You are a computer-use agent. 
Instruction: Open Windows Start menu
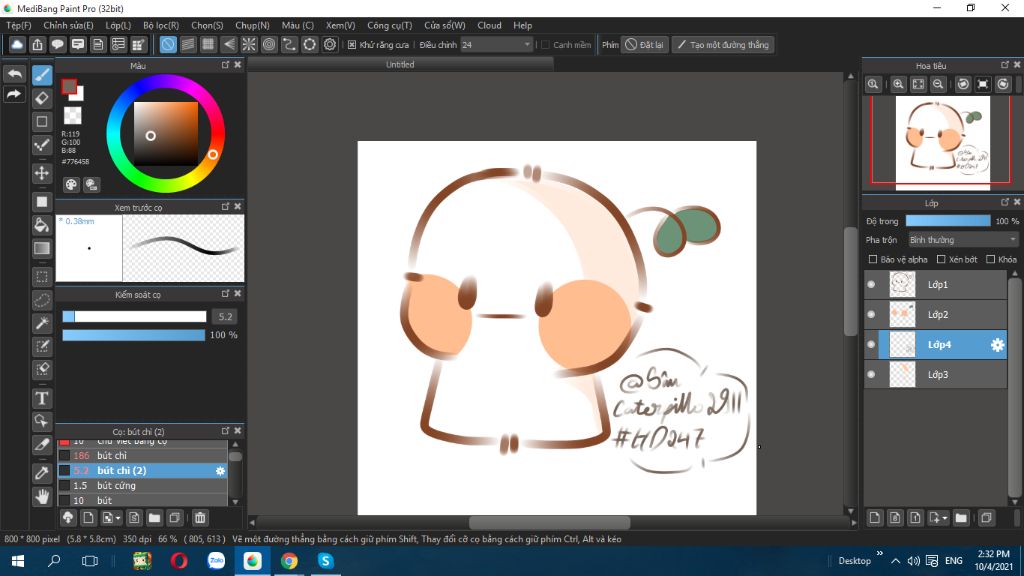[18, 561]
